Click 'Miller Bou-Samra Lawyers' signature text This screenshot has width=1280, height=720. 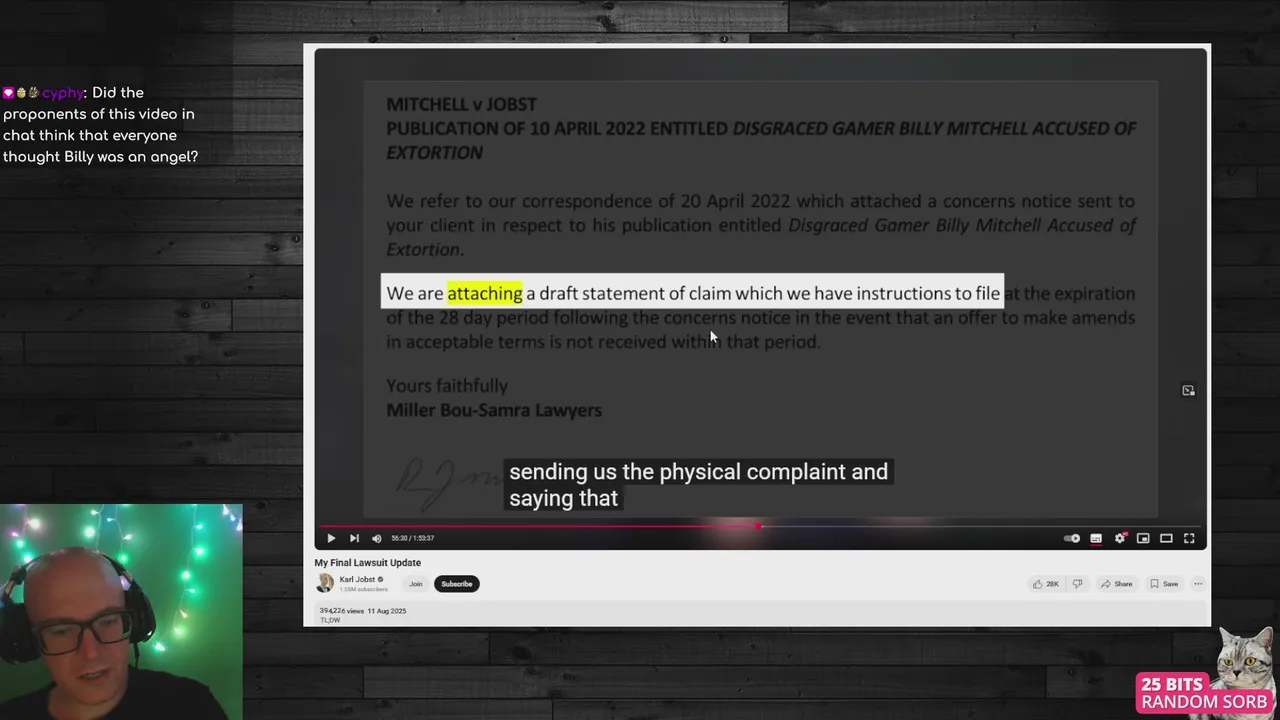click(494, 410)
